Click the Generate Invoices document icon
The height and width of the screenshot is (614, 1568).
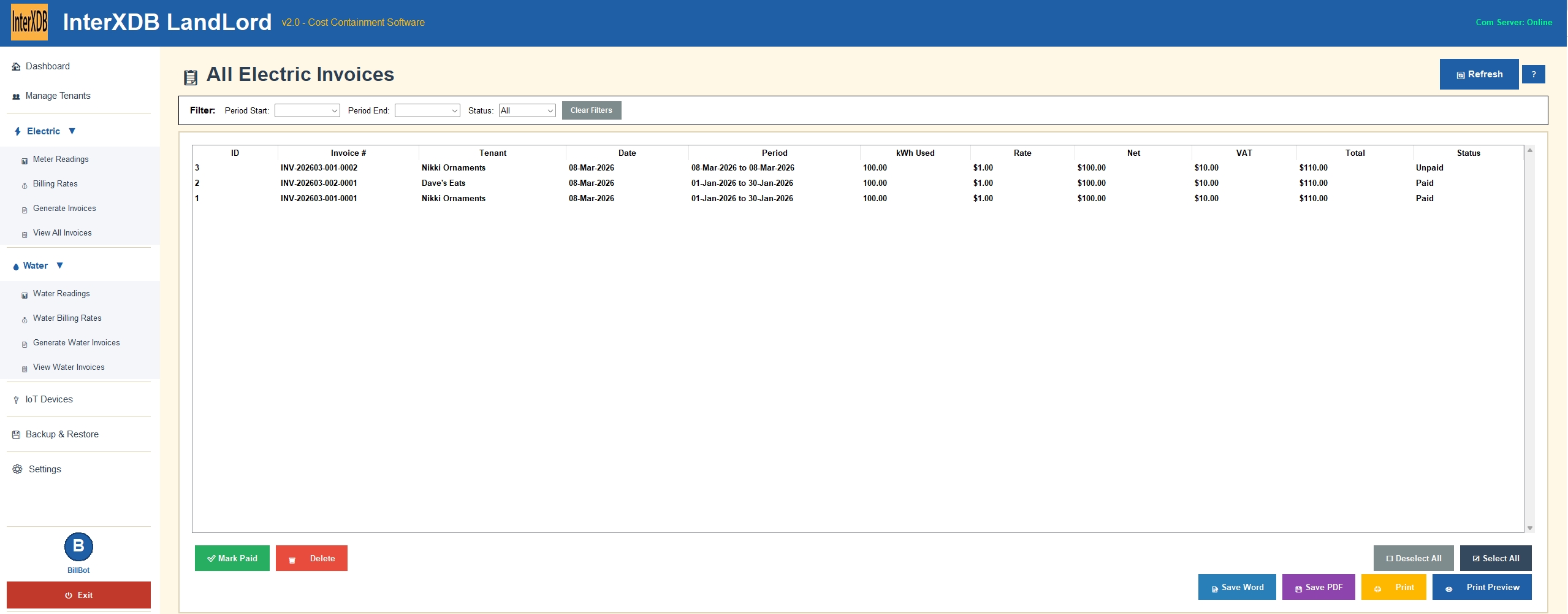click(25, 210)
